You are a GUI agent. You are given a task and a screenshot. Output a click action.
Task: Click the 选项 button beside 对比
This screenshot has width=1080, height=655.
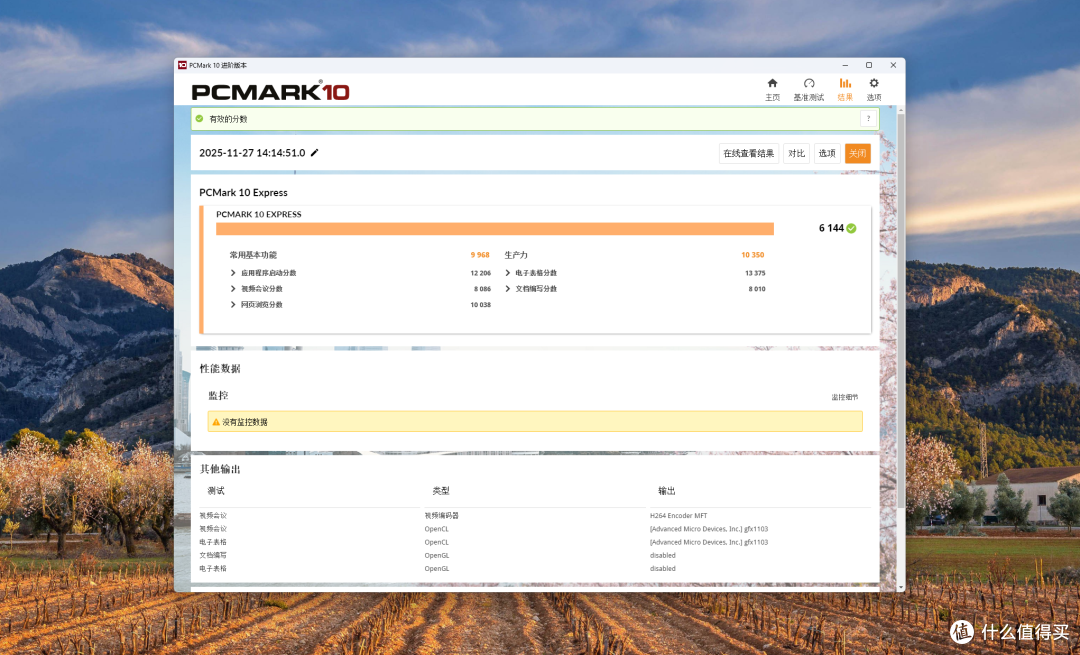coord(827,153)
